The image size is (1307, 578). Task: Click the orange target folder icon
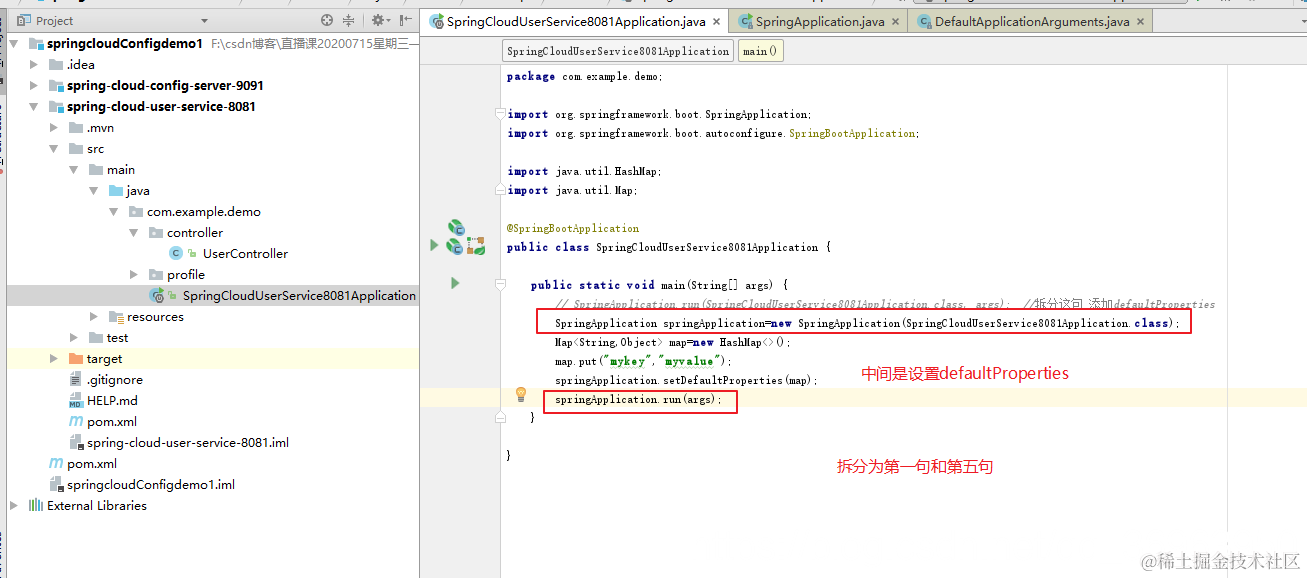76,358
